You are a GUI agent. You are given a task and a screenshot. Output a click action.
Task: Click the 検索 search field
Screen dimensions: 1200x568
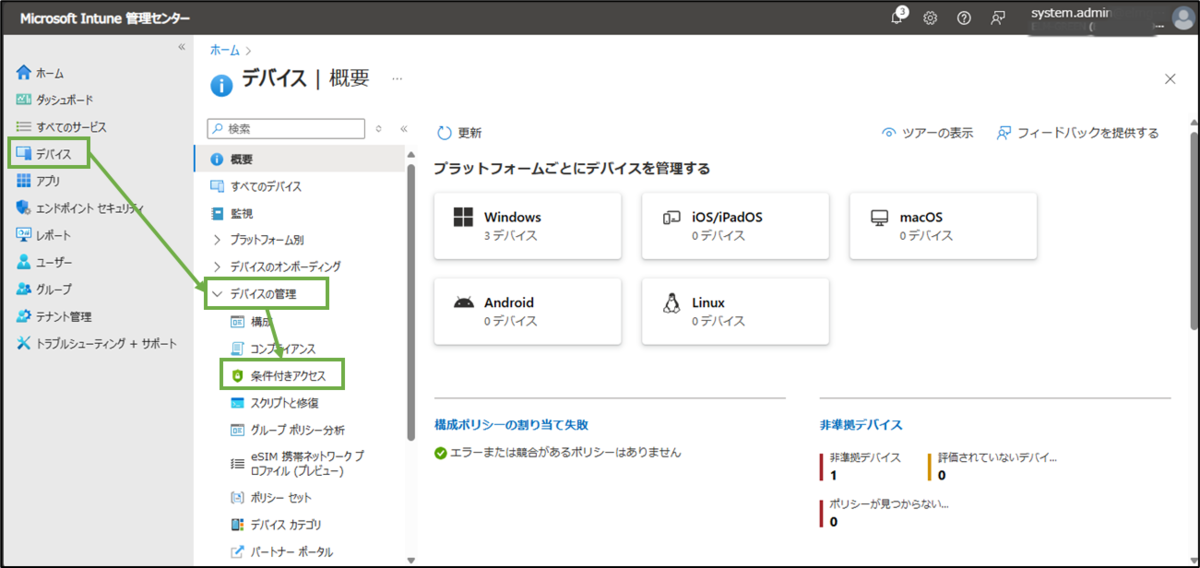[285, 128]
